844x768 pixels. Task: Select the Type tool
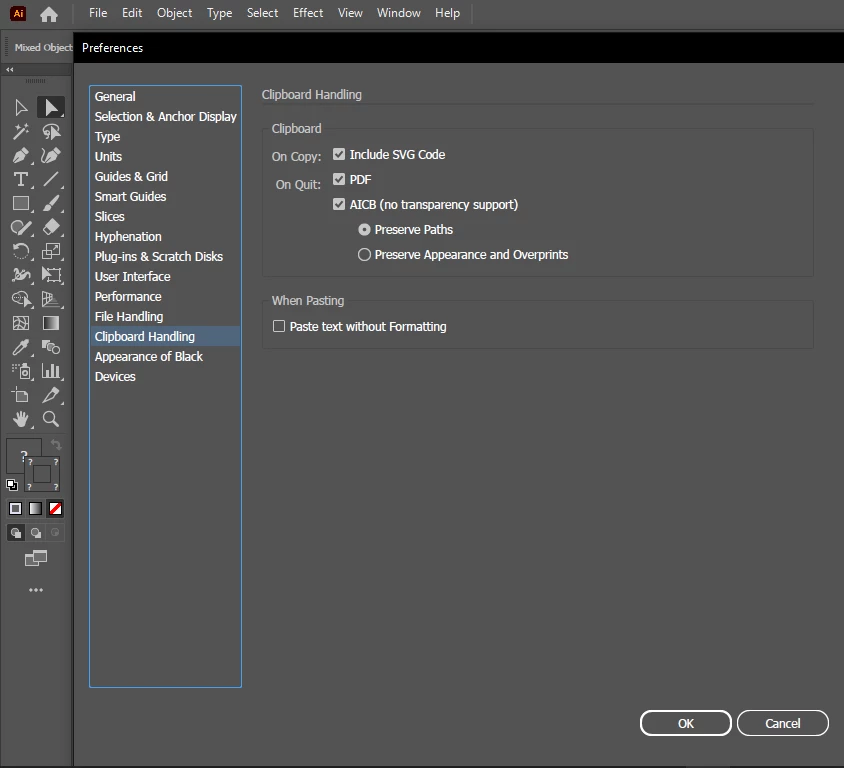click(20, 179)
